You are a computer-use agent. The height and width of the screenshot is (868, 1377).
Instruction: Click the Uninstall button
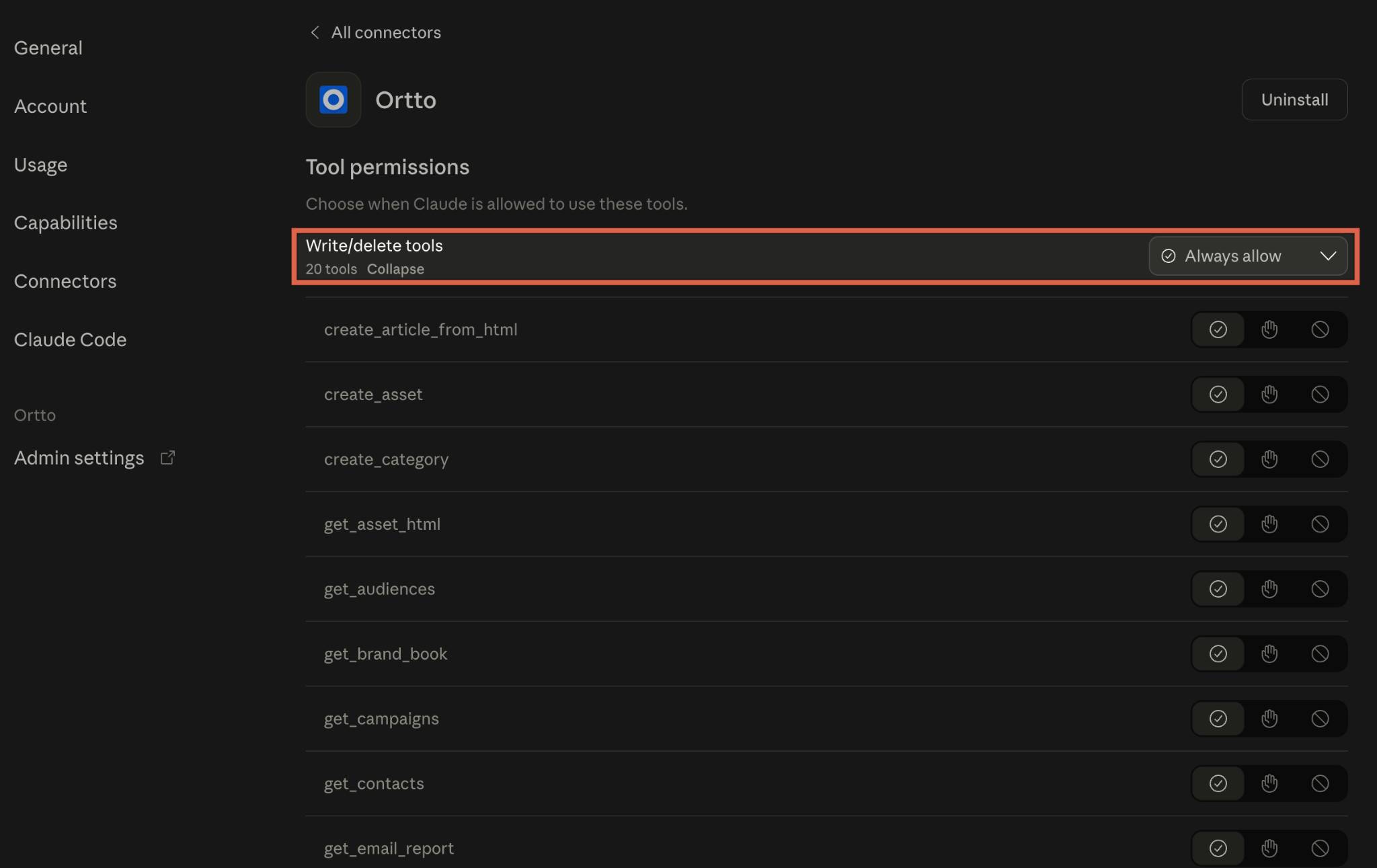[1294, 100]
